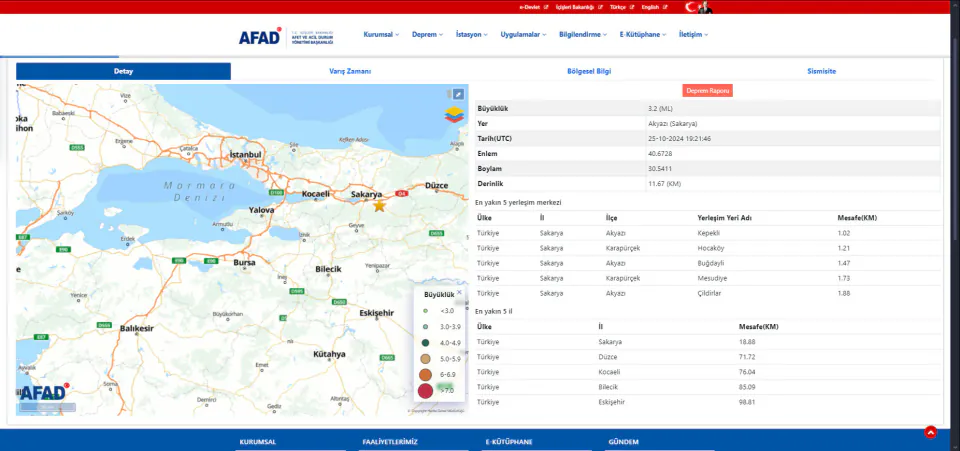Click the scroll-to-top red arrow button
The height and width of the screenshot is (451, 960).
tap(931, 433)
